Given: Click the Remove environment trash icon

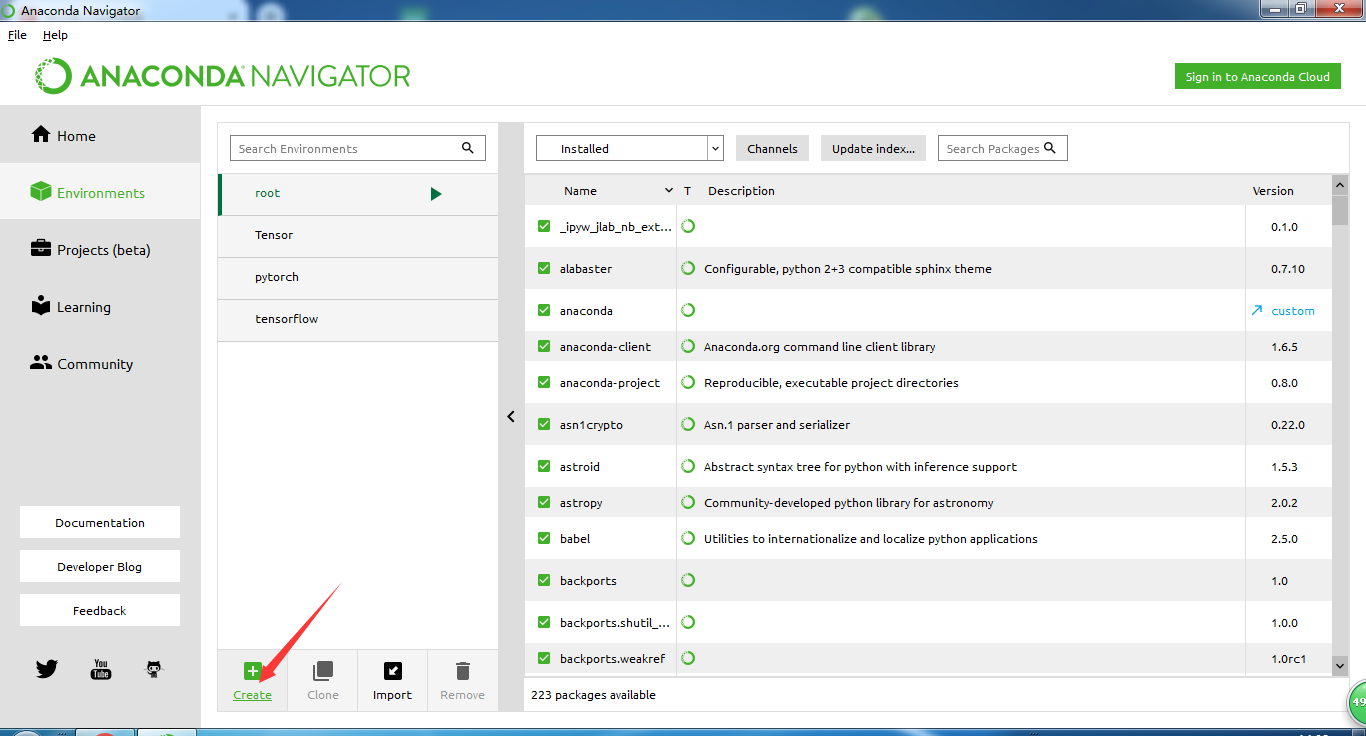Looking at the screenshot, I should (462, 671).
